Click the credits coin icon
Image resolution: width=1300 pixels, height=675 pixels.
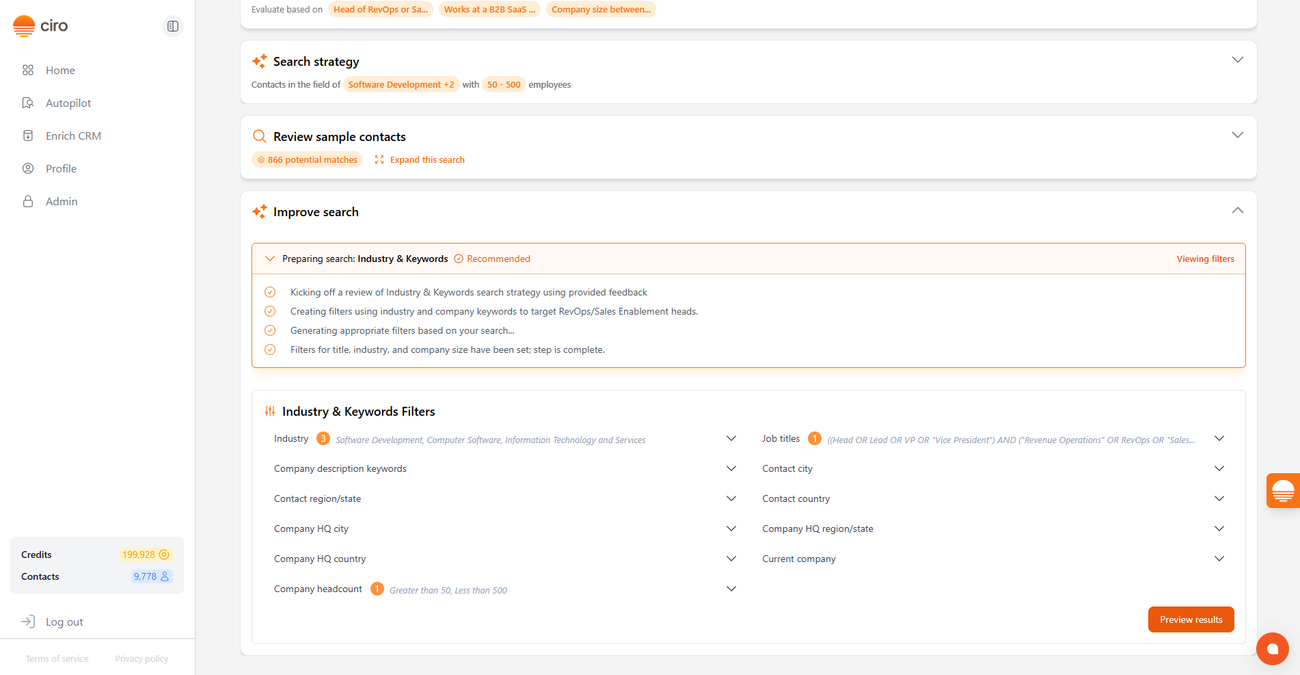(165, 554)
